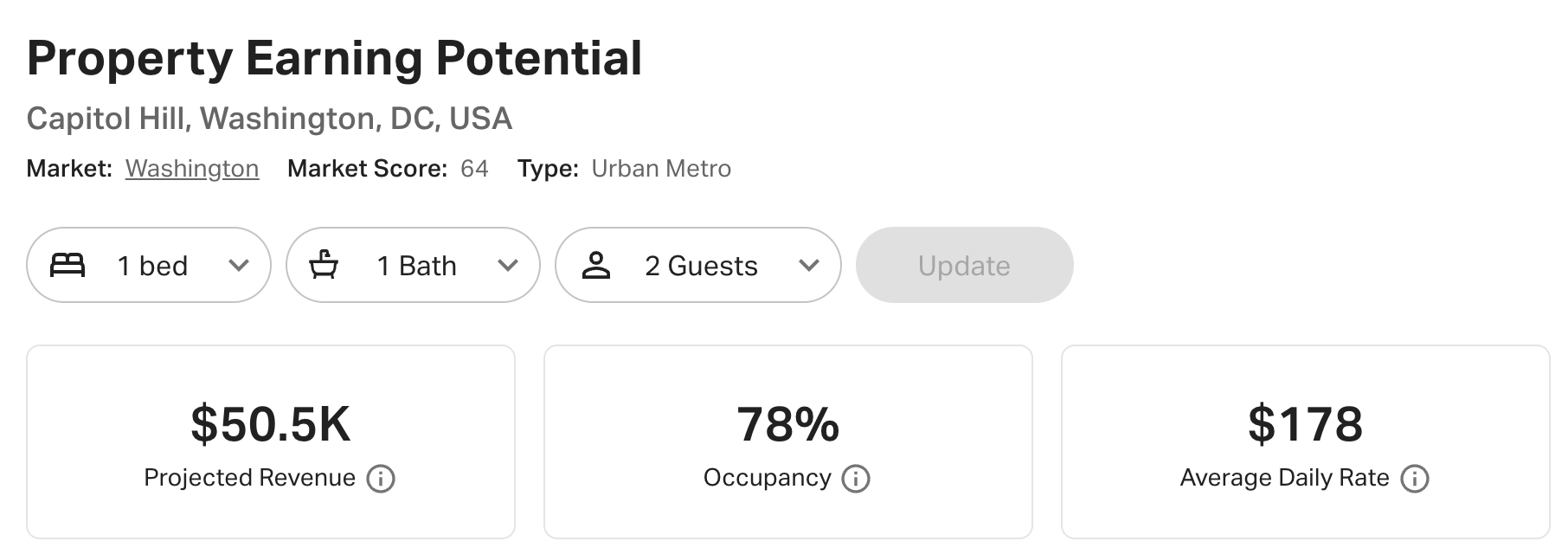Click the person icon in guests selector

pos(596,265)
